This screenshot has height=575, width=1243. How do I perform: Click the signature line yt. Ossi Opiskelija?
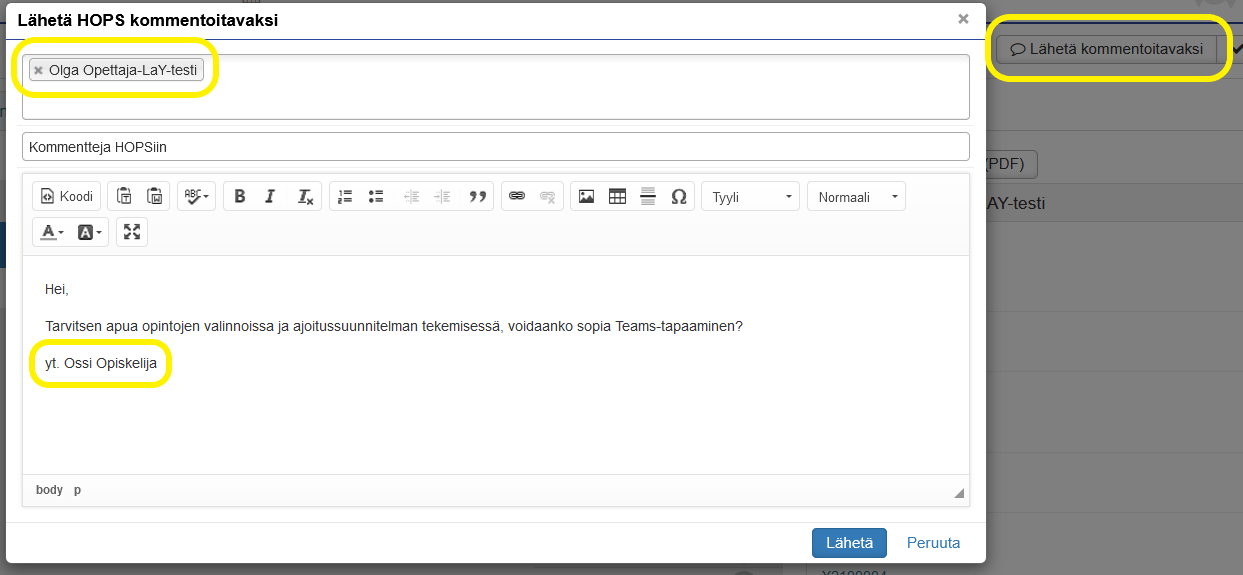[x=101, y=364]
